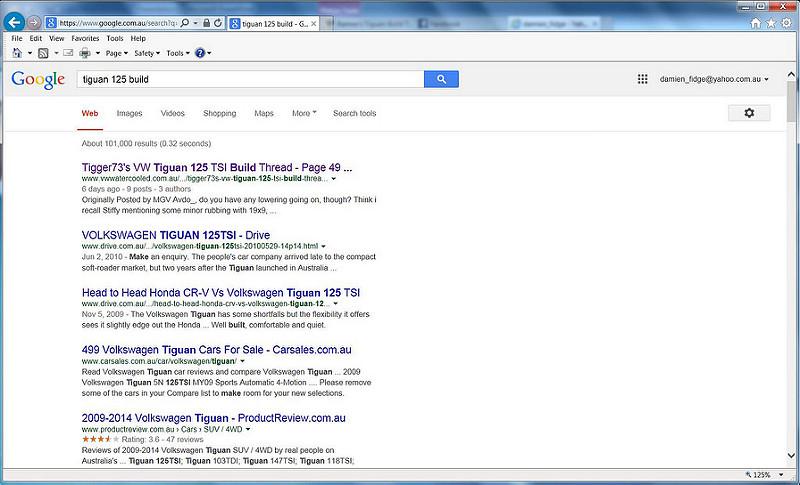Open the zoom level dropdown arrow in status bar
This screenshot has height=485, width=800.
(x=781, y=475)
